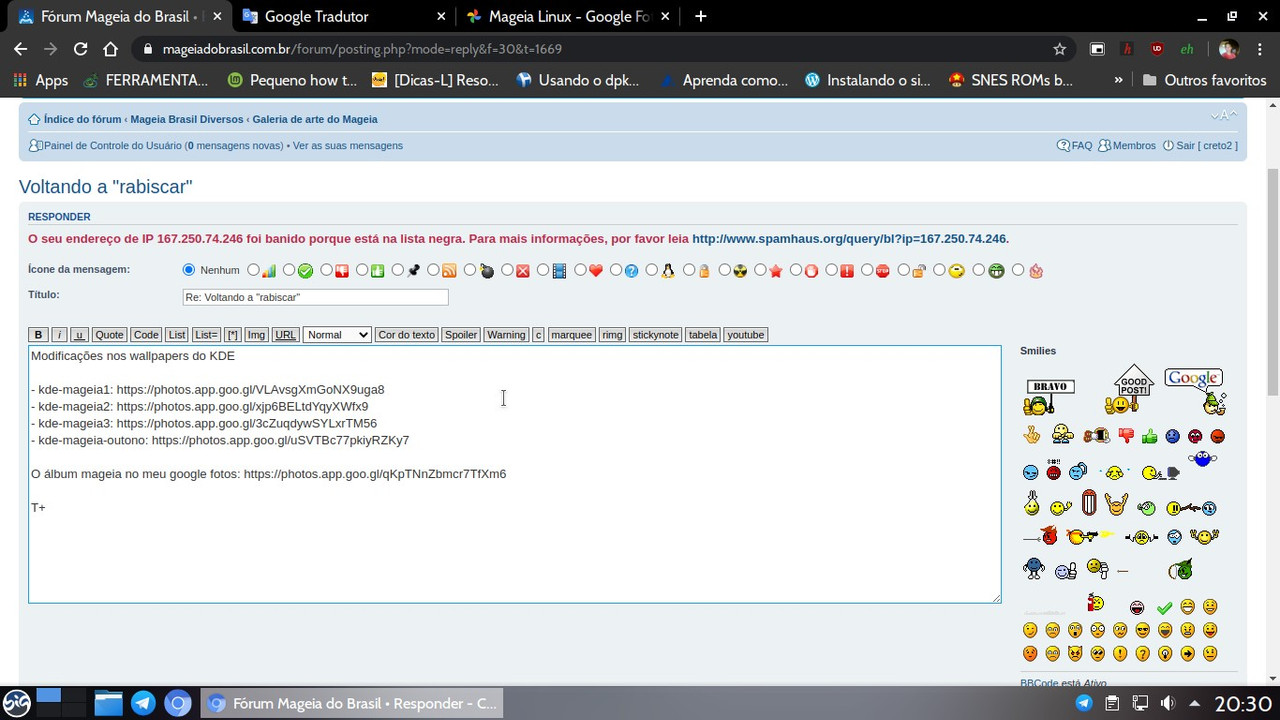
Task: Change font size with the A icon
Action: 1224,116
